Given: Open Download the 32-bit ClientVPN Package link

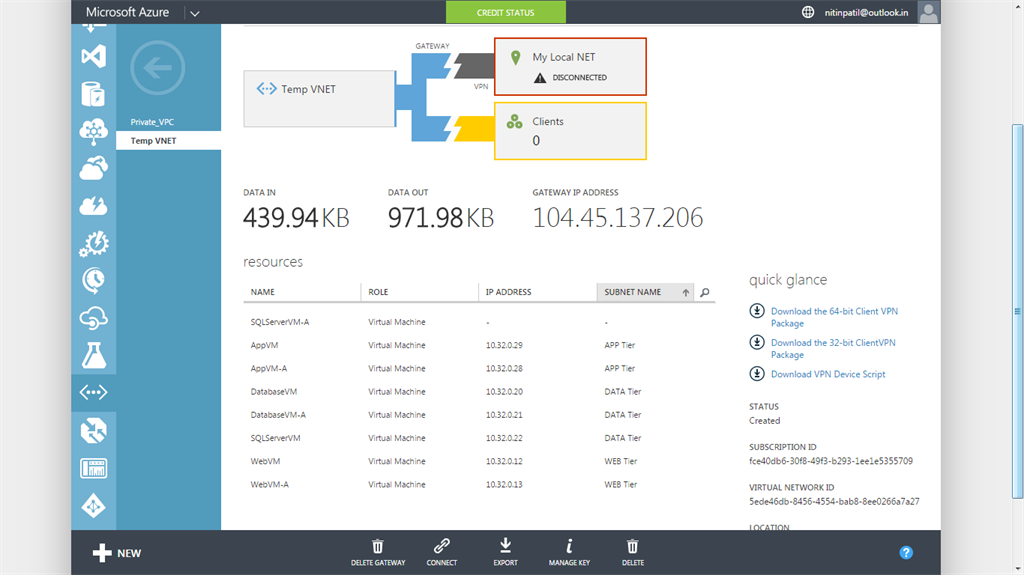Looking at the screenshot, I should 833,348.
